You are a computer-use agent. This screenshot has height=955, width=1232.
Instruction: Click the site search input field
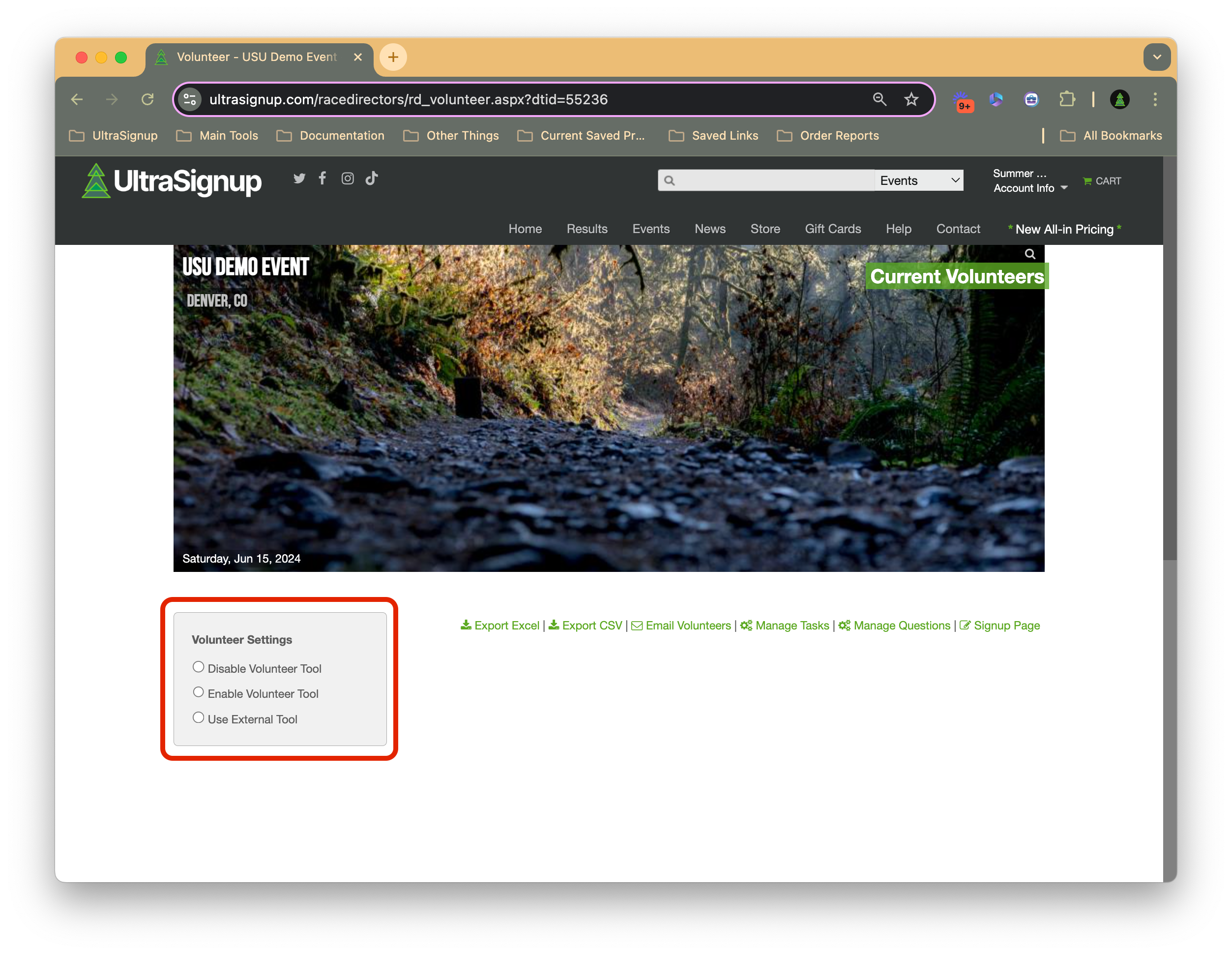(766, 180)
